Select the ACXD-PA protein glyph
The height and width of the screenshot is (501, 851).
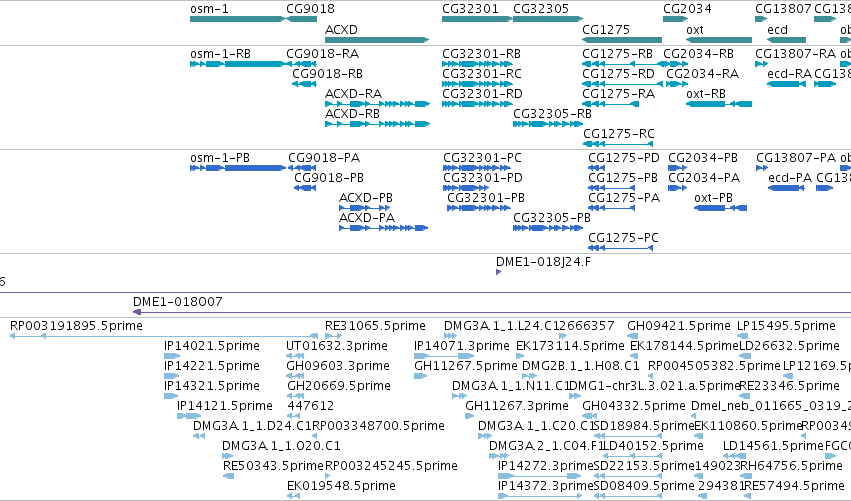384,229
